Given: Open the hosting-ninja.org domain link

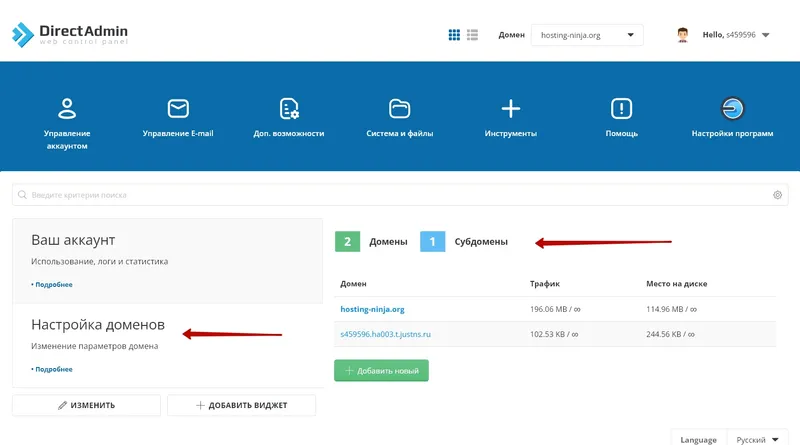Looking at the screenshot, I should pyautogui.click(x=372, y=309).
